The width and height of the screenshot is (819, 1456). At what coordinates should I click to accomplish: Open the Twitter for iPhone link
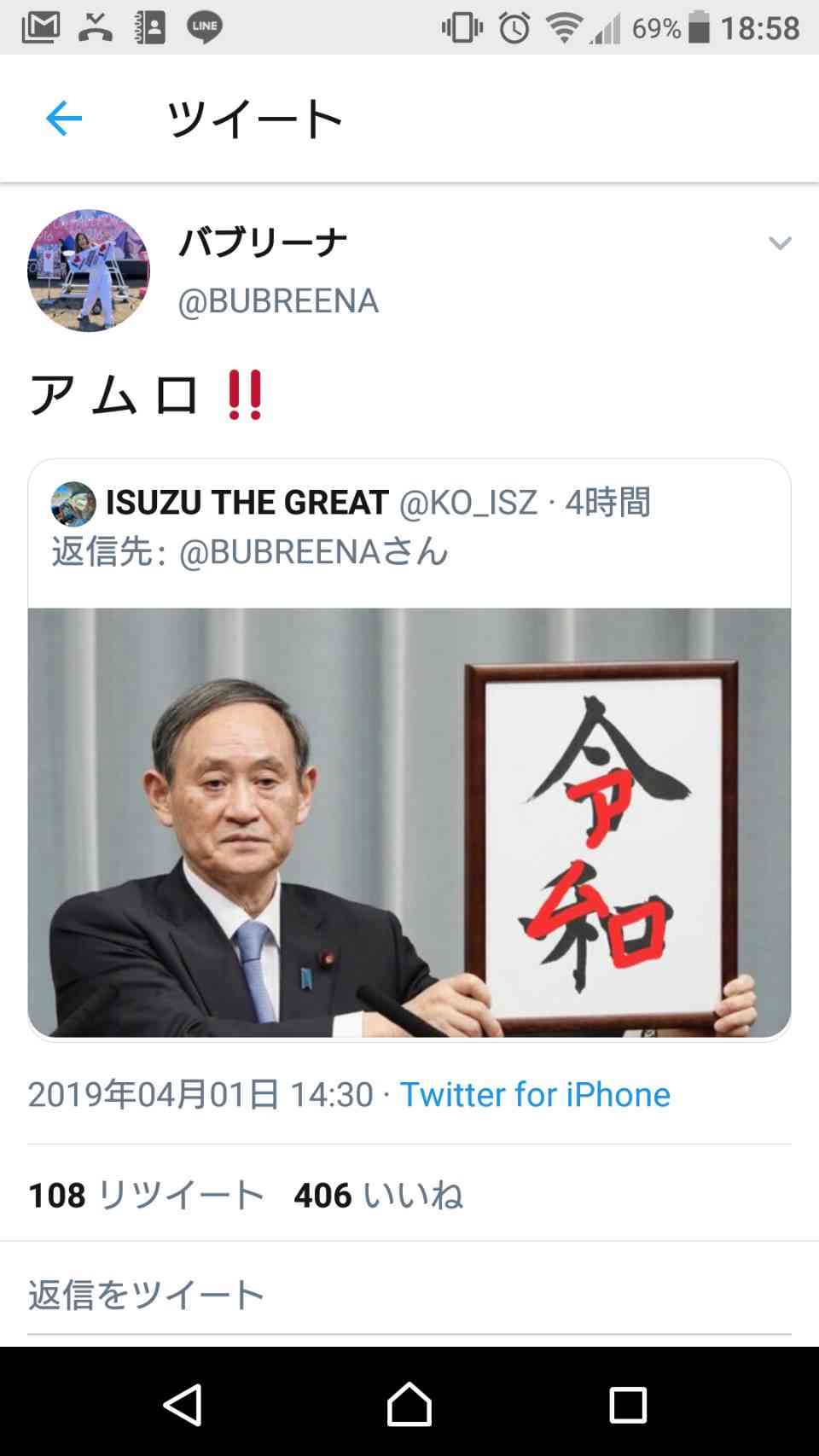pos(535,1094)
